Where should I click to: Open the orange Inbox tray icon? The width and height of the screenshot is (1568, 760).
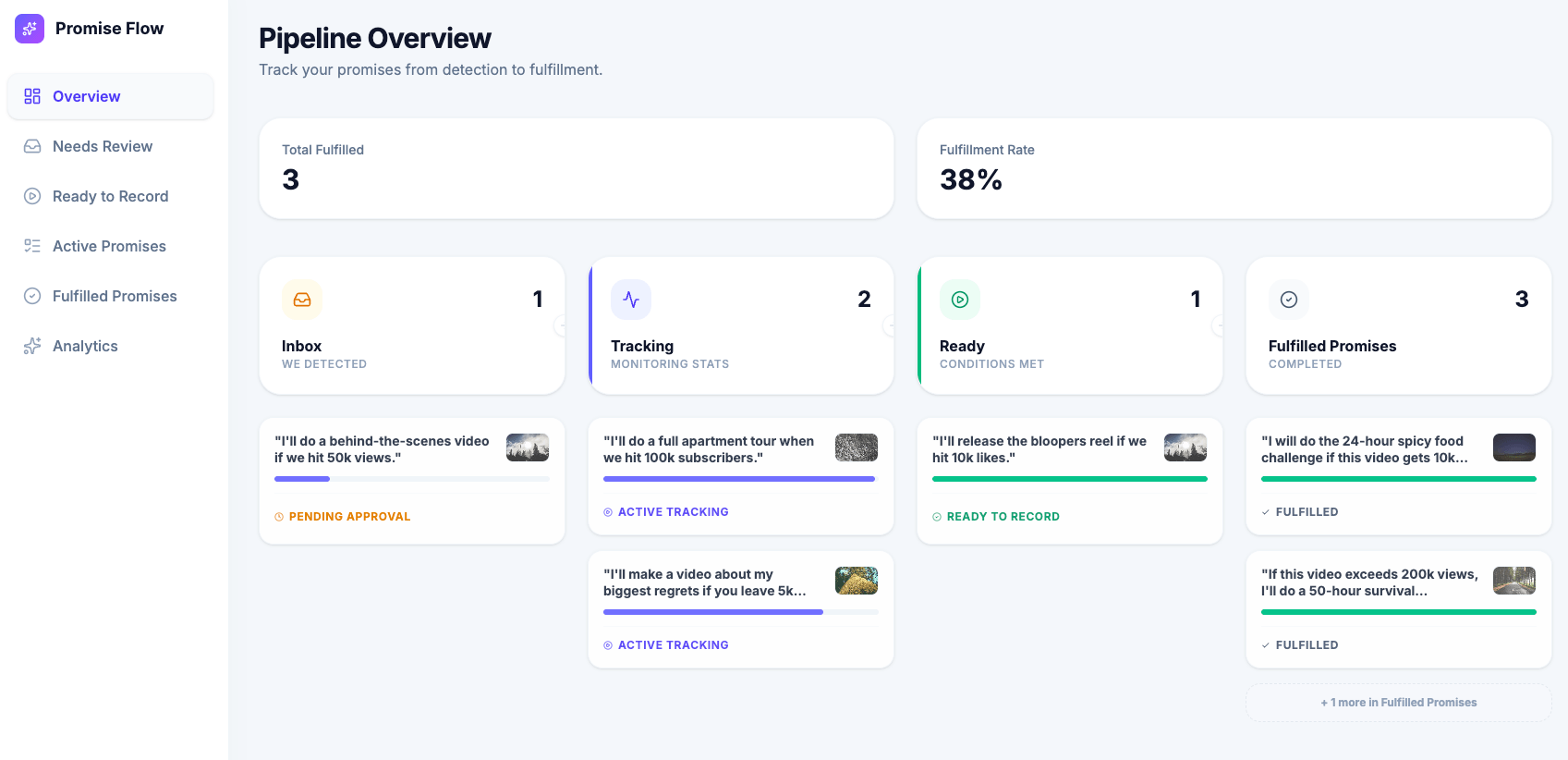[x=302, y=300]
